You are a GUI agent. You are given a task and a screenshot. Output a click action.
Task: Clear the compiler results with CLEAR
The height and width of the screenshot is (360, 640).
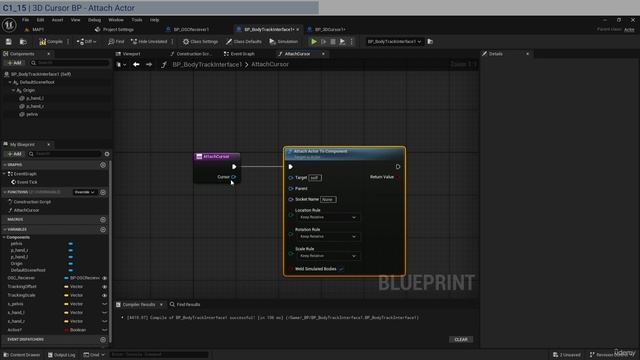click(461, 340)
